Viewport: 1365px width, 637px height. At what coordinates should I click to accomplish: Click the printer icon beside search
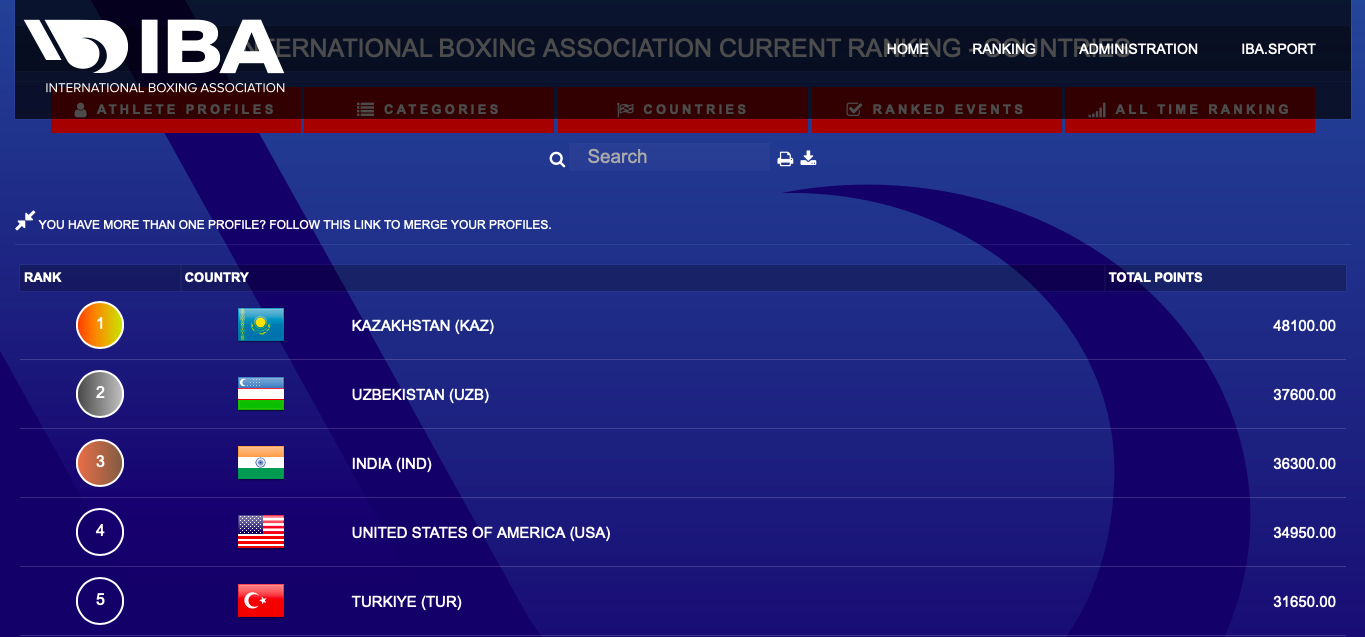point(786,158)
